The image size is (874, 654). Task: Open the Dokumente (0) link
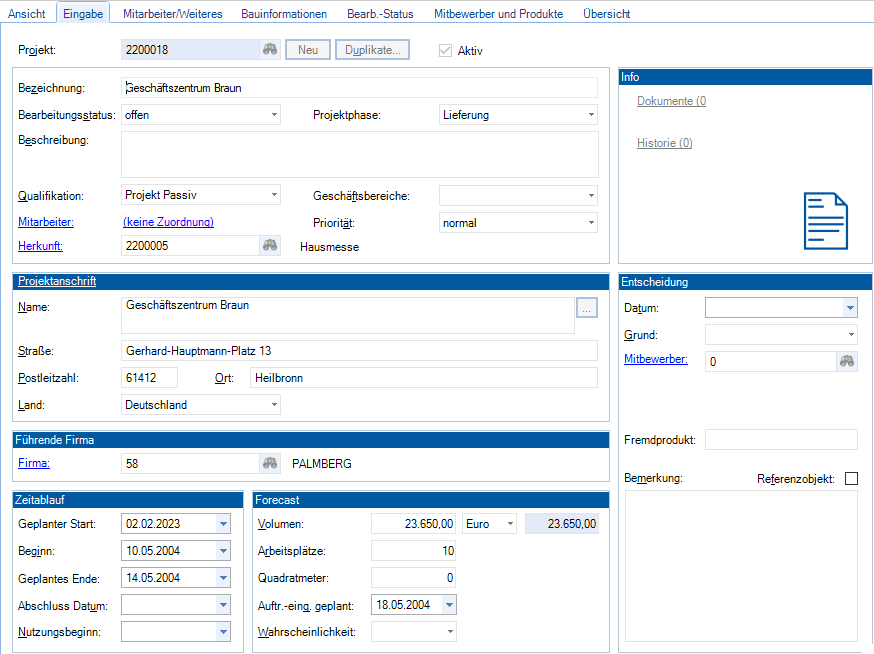point(671,101)
